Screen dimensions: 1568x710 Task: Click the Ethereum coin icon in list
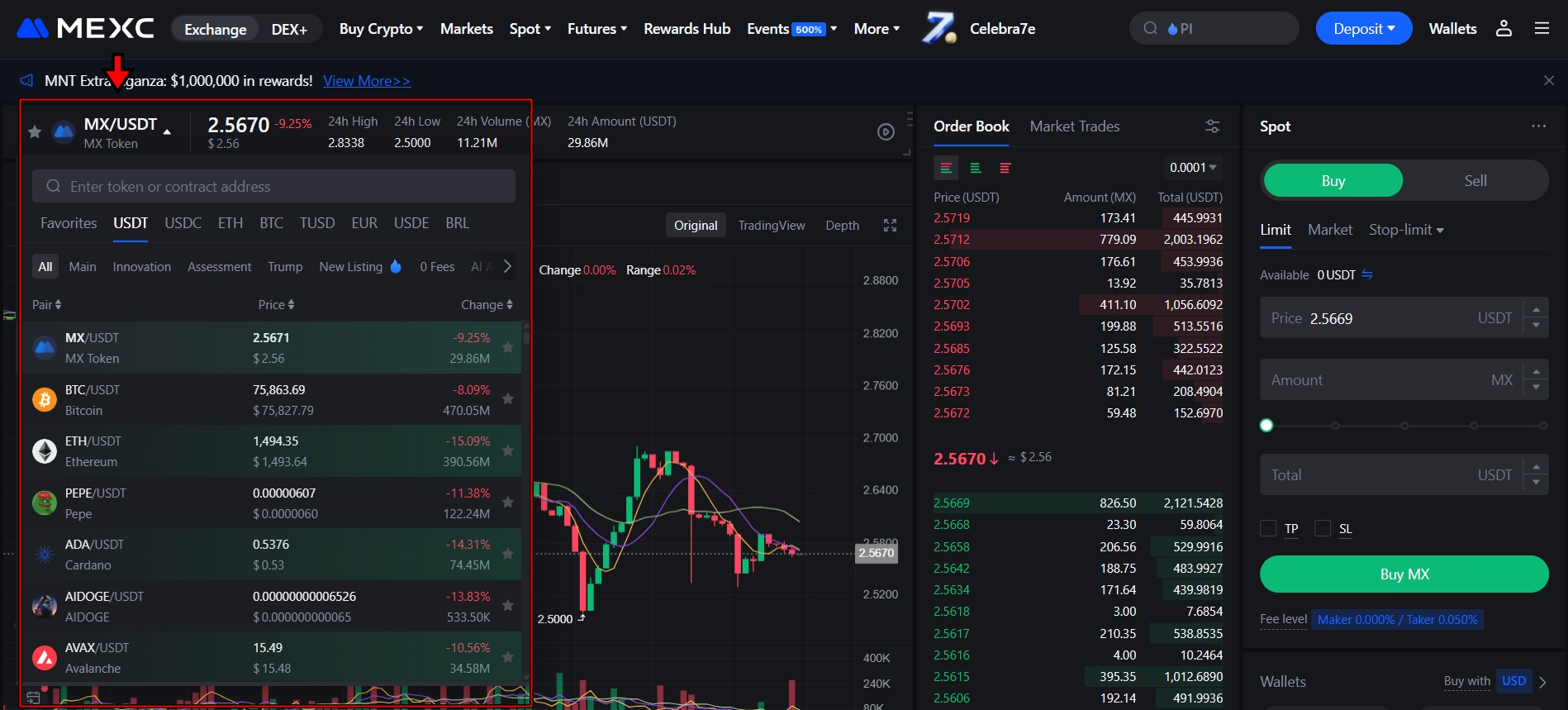pos(45,451)
